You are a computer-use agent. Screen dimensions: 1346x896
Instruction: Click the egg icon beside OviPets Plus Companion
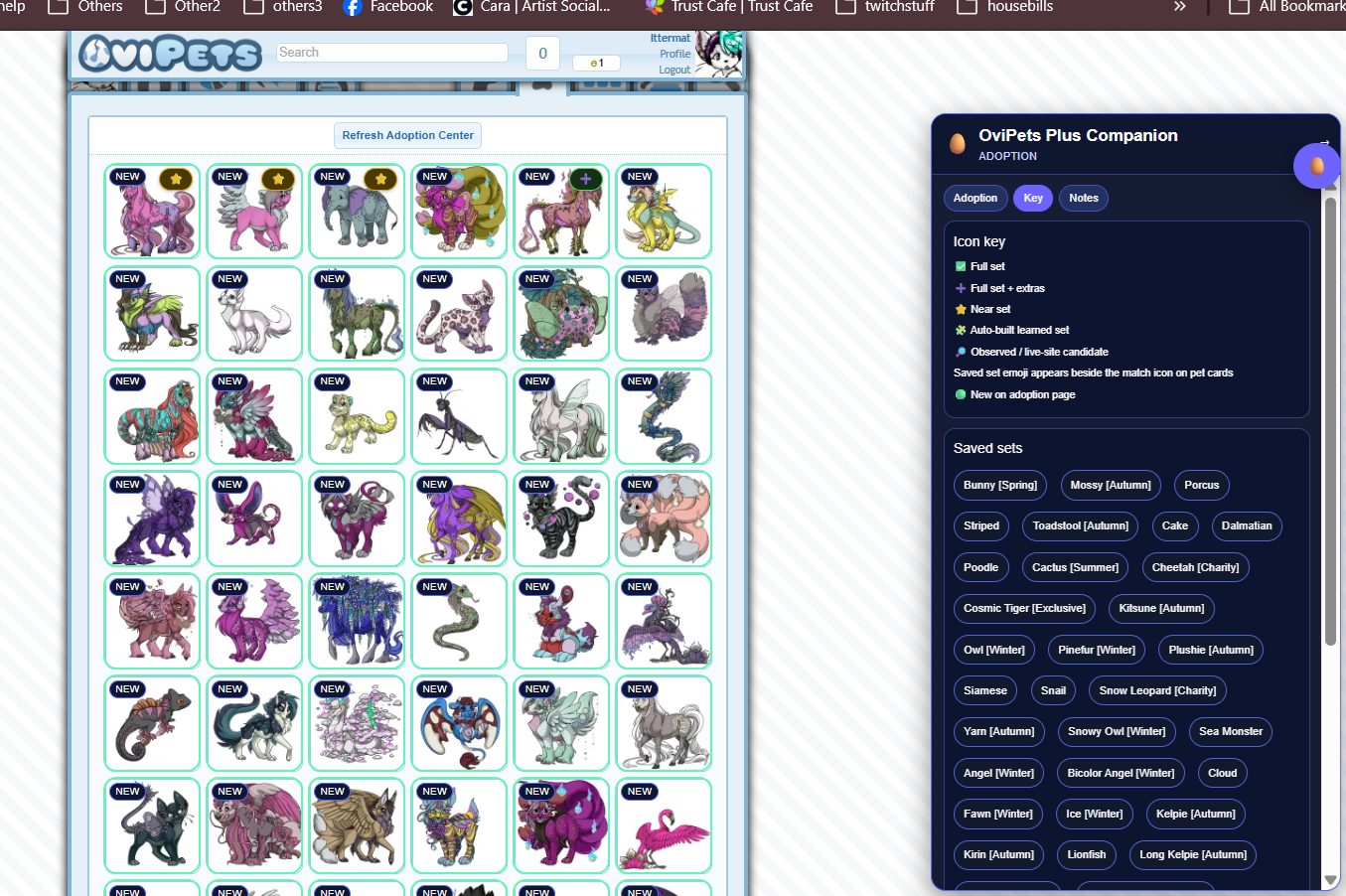958,144
